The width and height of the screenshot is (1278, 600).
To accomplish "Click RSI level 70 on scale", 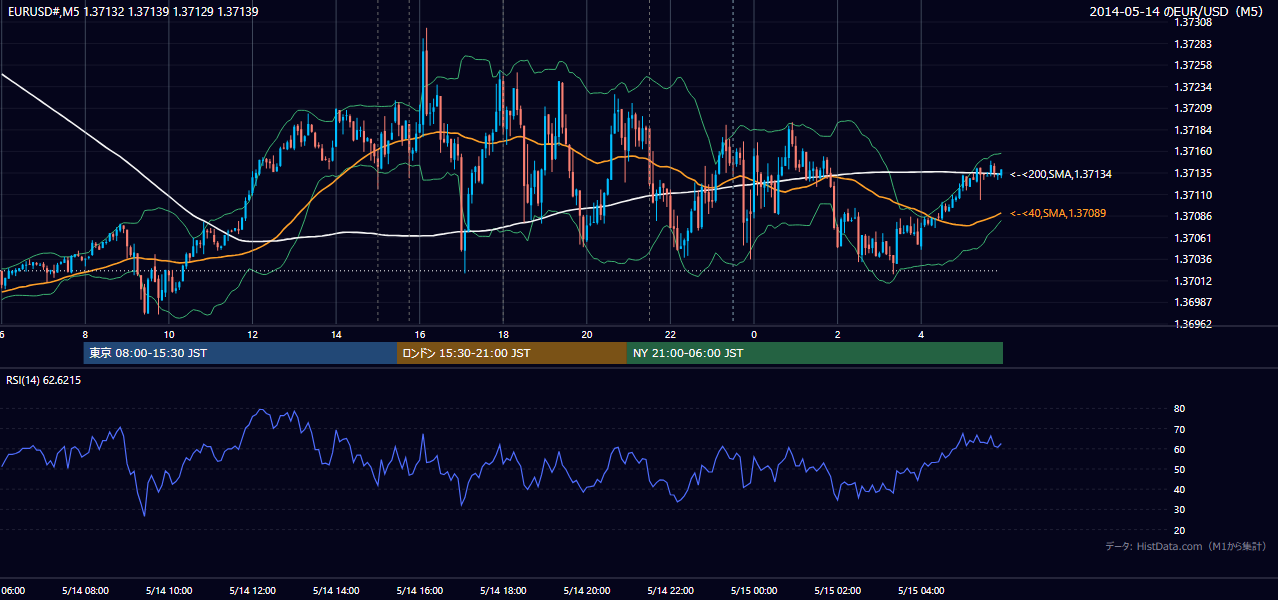I will (x=1180, y=429).
